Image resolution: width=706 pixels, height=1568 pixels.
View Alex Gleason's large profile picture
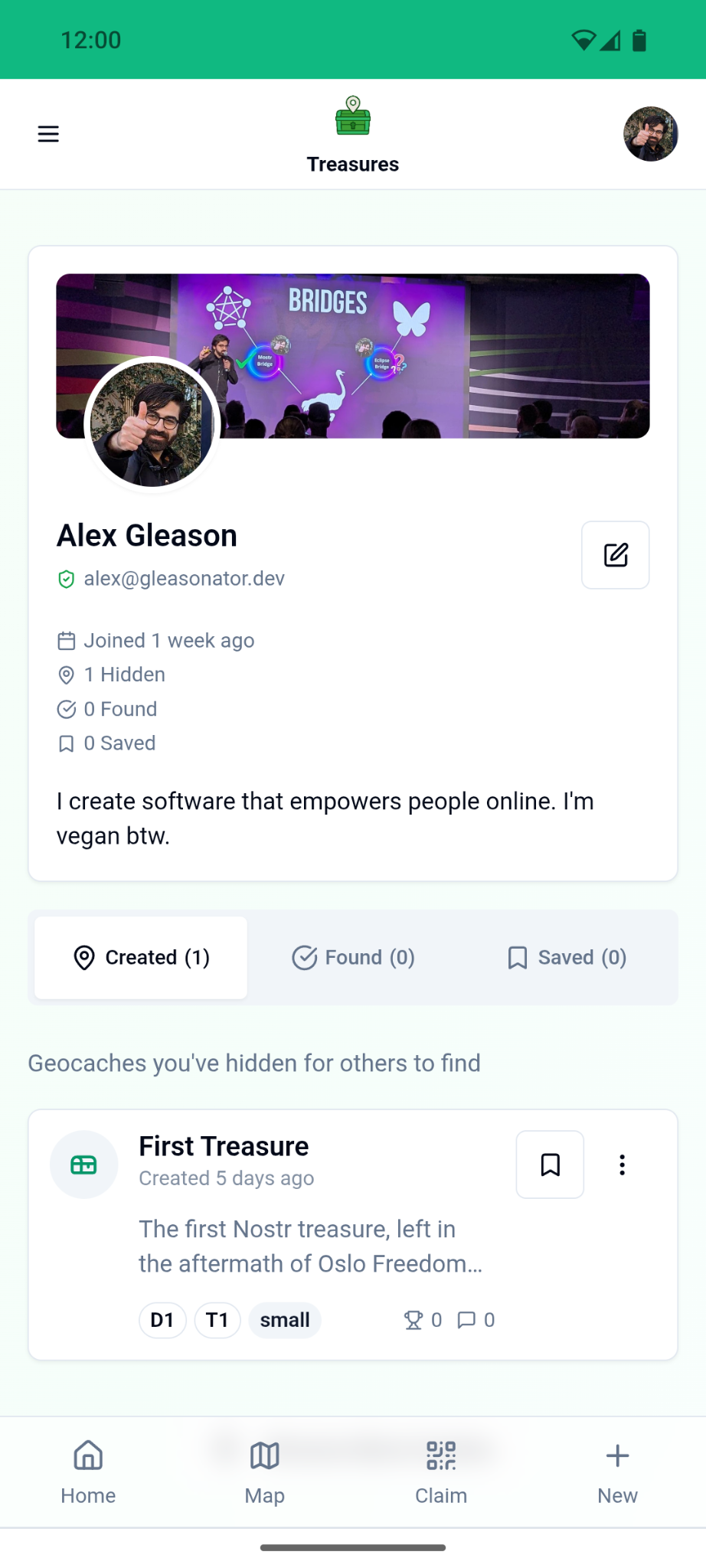(152, 425)
